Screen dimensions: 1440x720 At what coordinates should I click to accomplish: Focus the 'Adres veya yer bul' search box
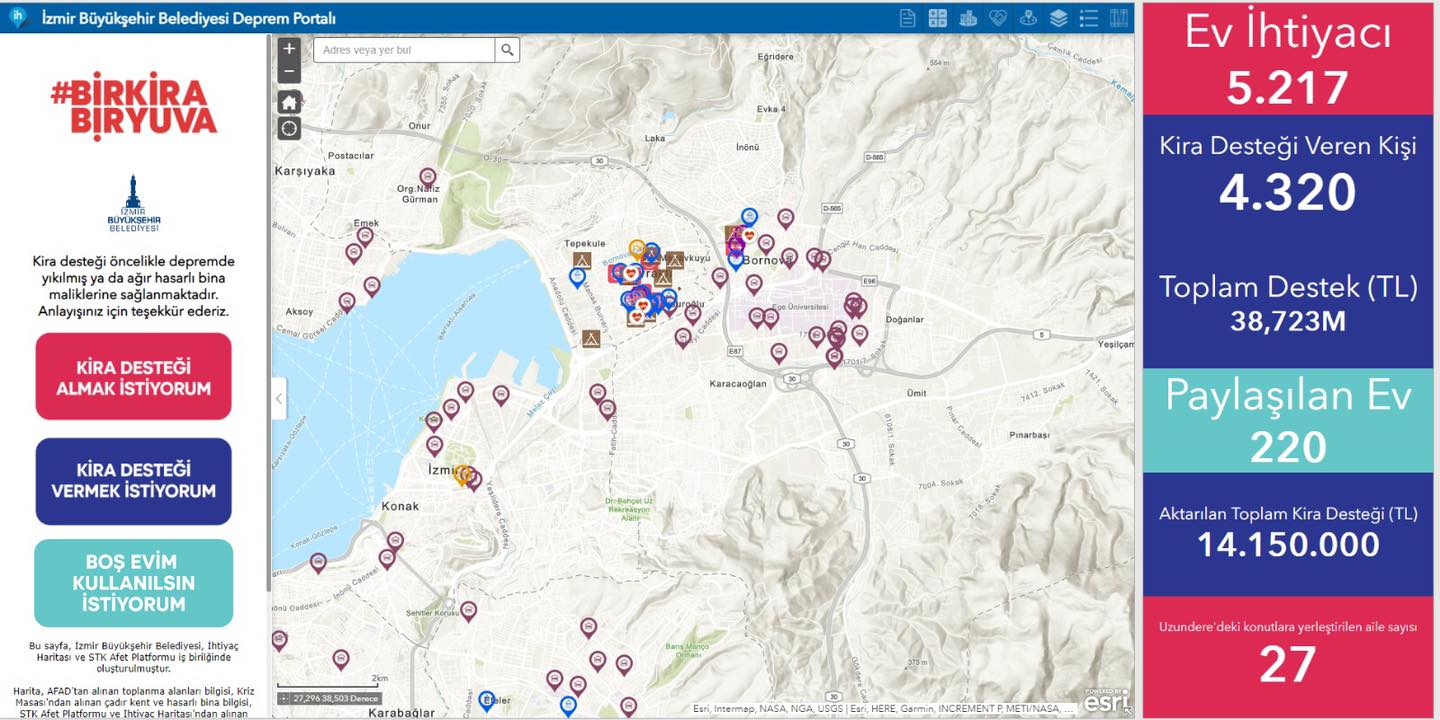pos(404,50)
